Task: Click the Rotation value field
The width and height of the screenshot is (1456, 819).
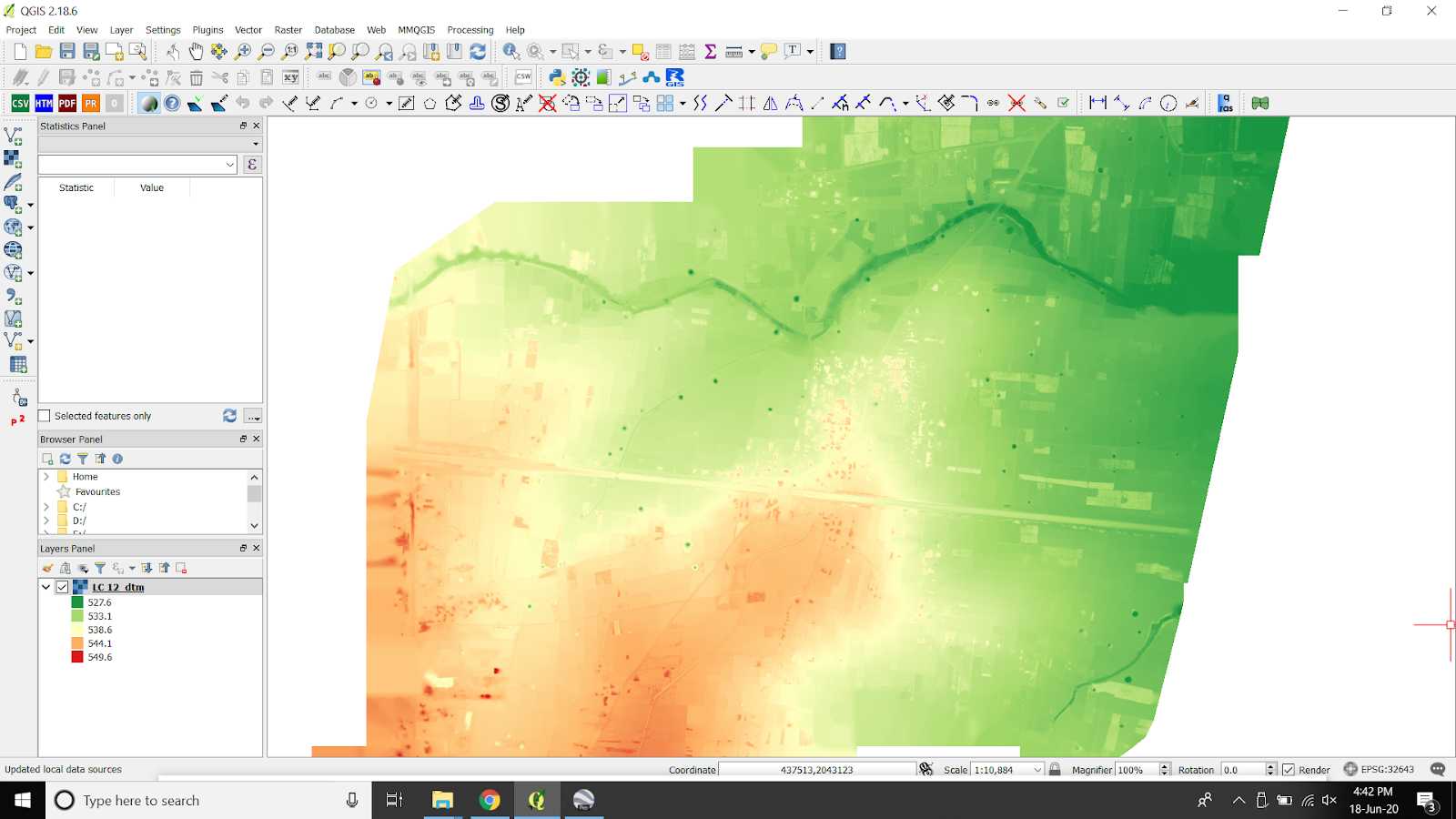Action: point(1243,770)
